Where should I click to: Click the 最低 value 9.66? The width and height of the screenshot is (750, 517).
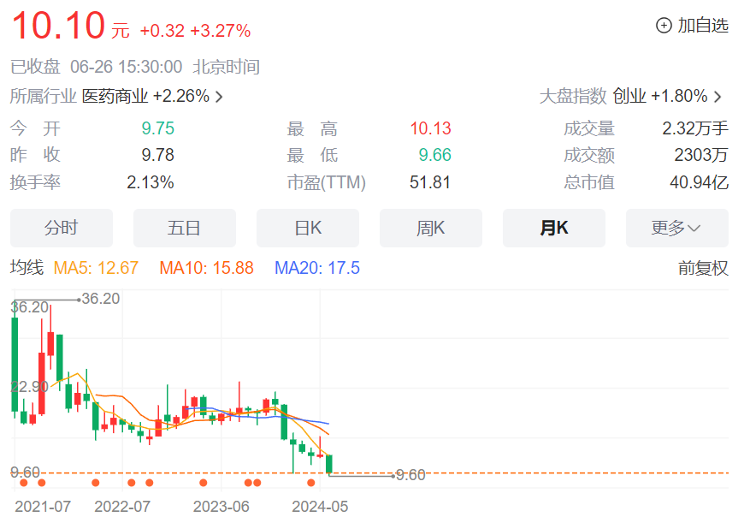[435, 155]
